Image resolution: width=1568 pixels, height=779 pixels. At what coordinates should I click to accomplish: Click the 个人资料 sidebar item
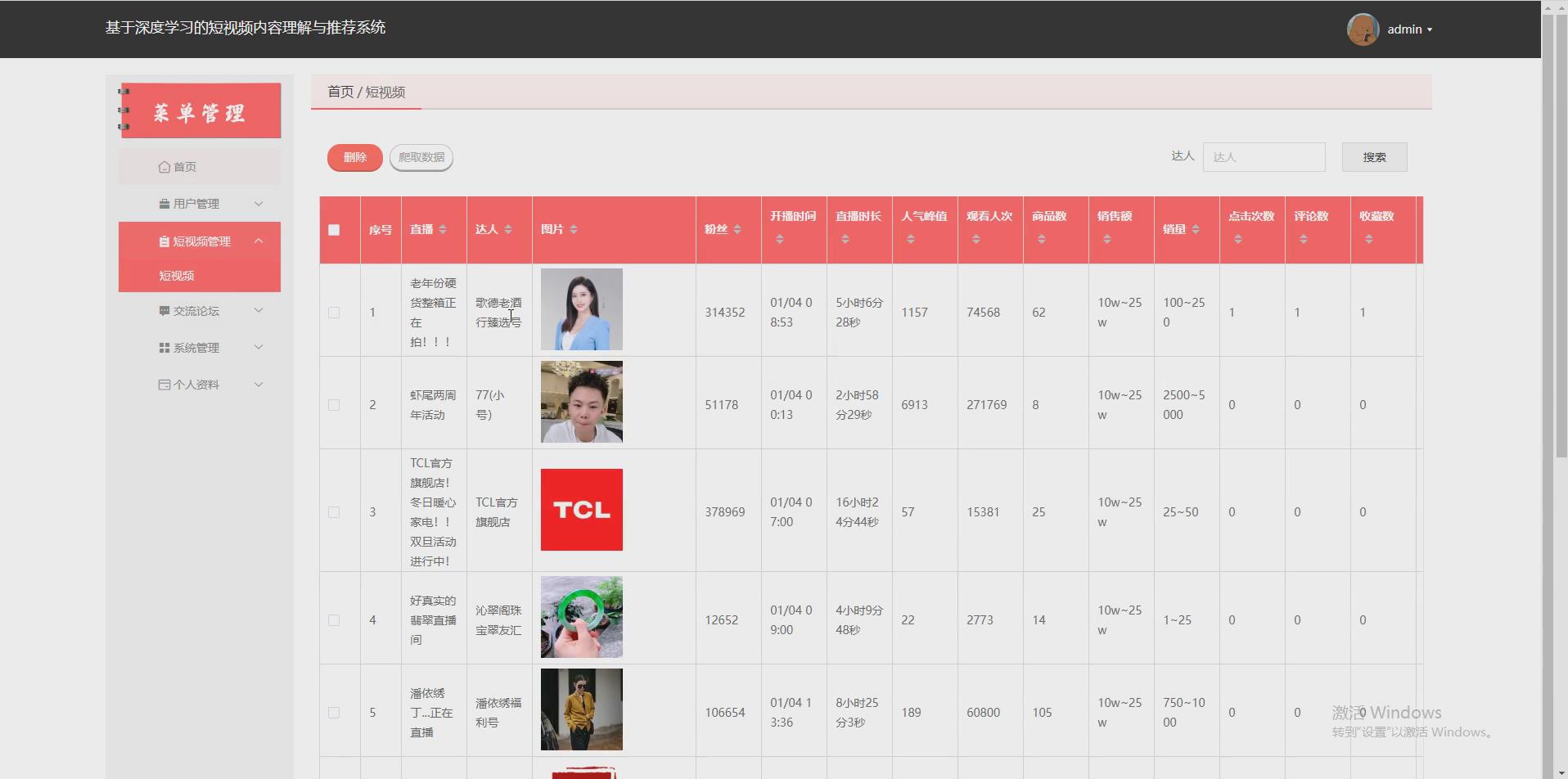200,385
